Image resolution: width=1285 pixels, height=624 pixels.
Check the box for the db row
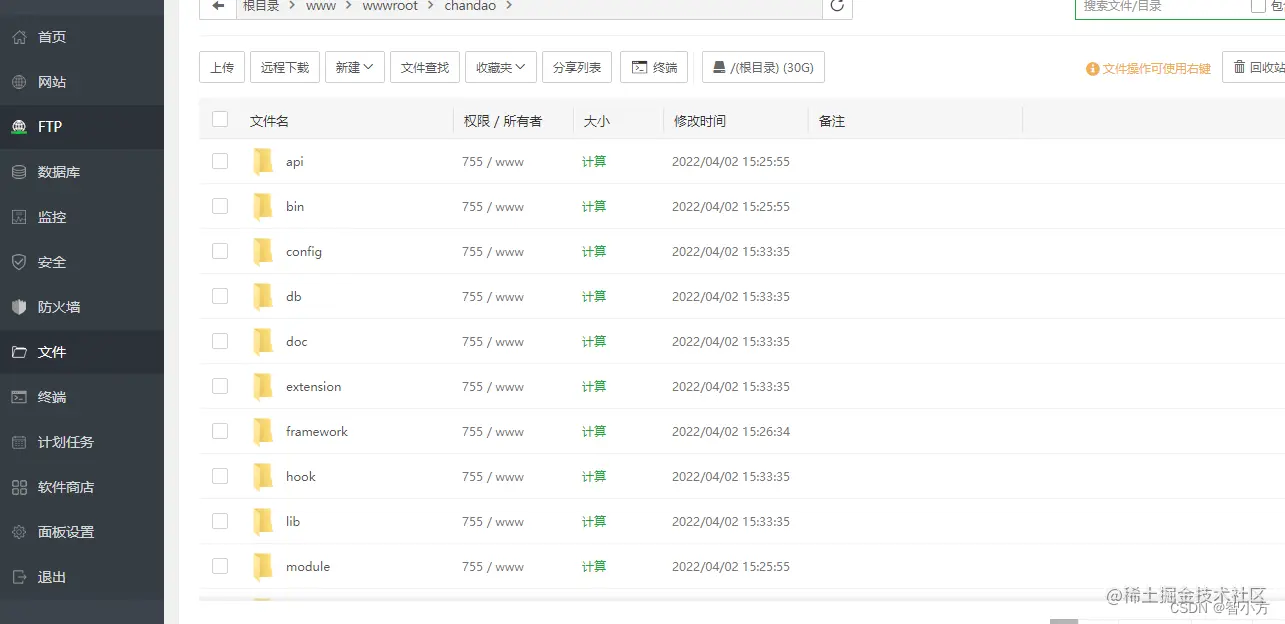coord(220,296)
